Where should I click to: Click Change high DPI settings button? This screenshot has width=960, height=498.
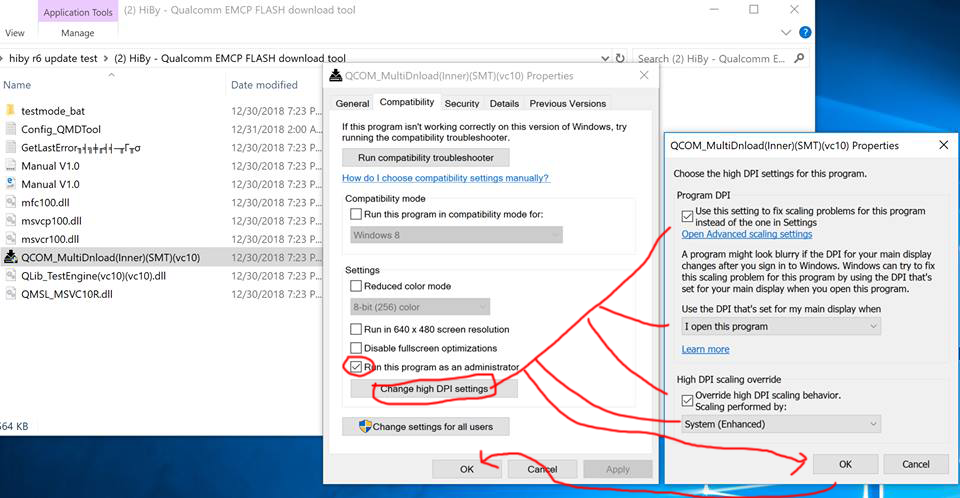point(434,388)
